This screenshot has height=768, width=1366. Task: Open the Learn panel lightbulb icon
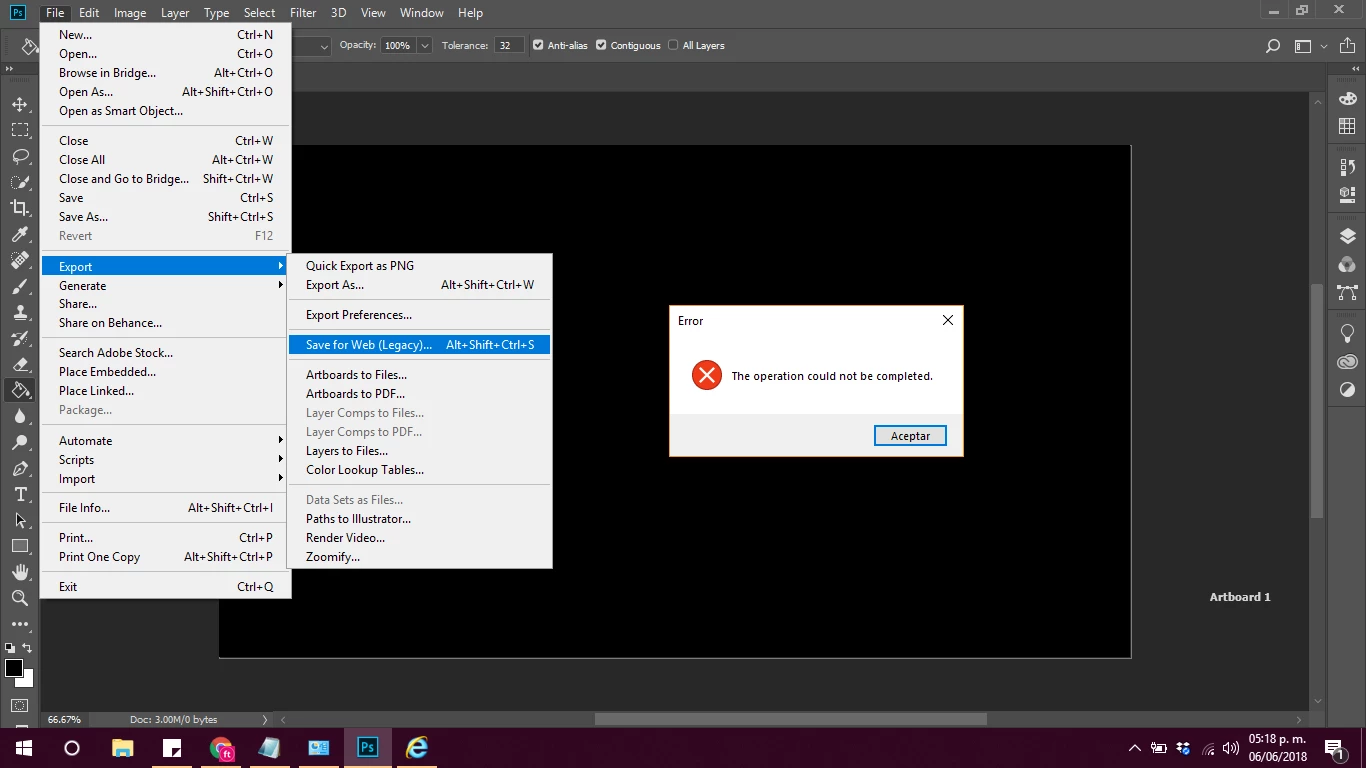(1347, 333)
